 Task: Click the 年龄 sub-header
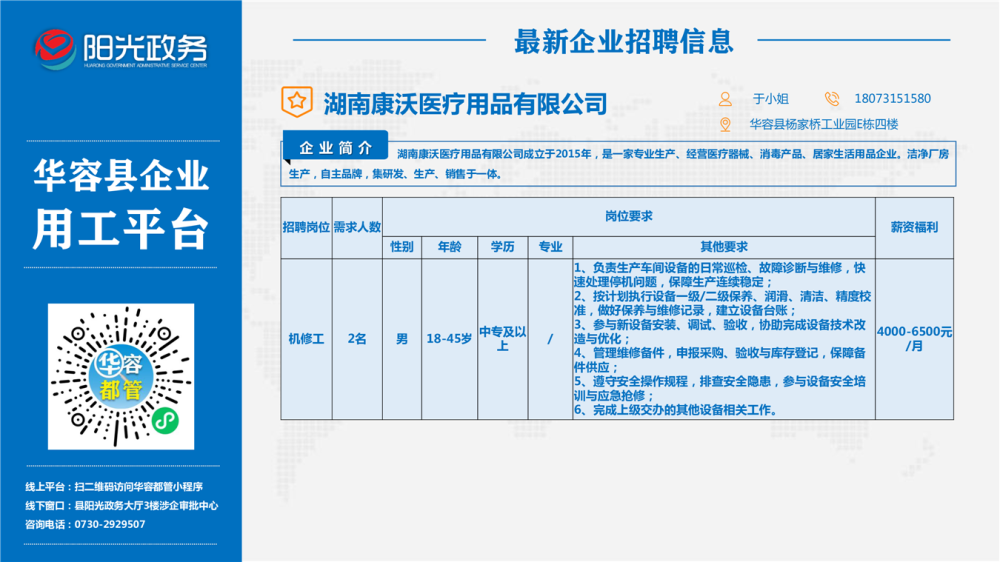pyautogui.click(x=449, y=248)
